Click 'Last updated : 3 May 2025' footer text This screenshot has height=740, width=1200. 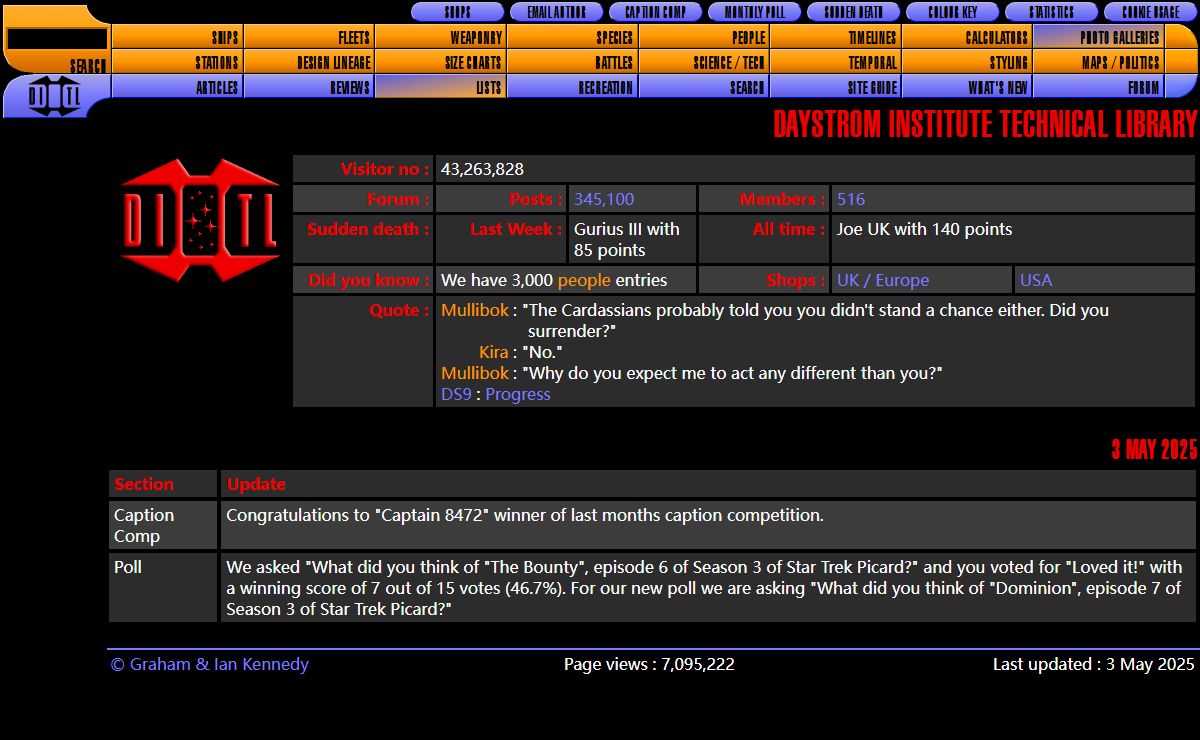[1094, 664]
